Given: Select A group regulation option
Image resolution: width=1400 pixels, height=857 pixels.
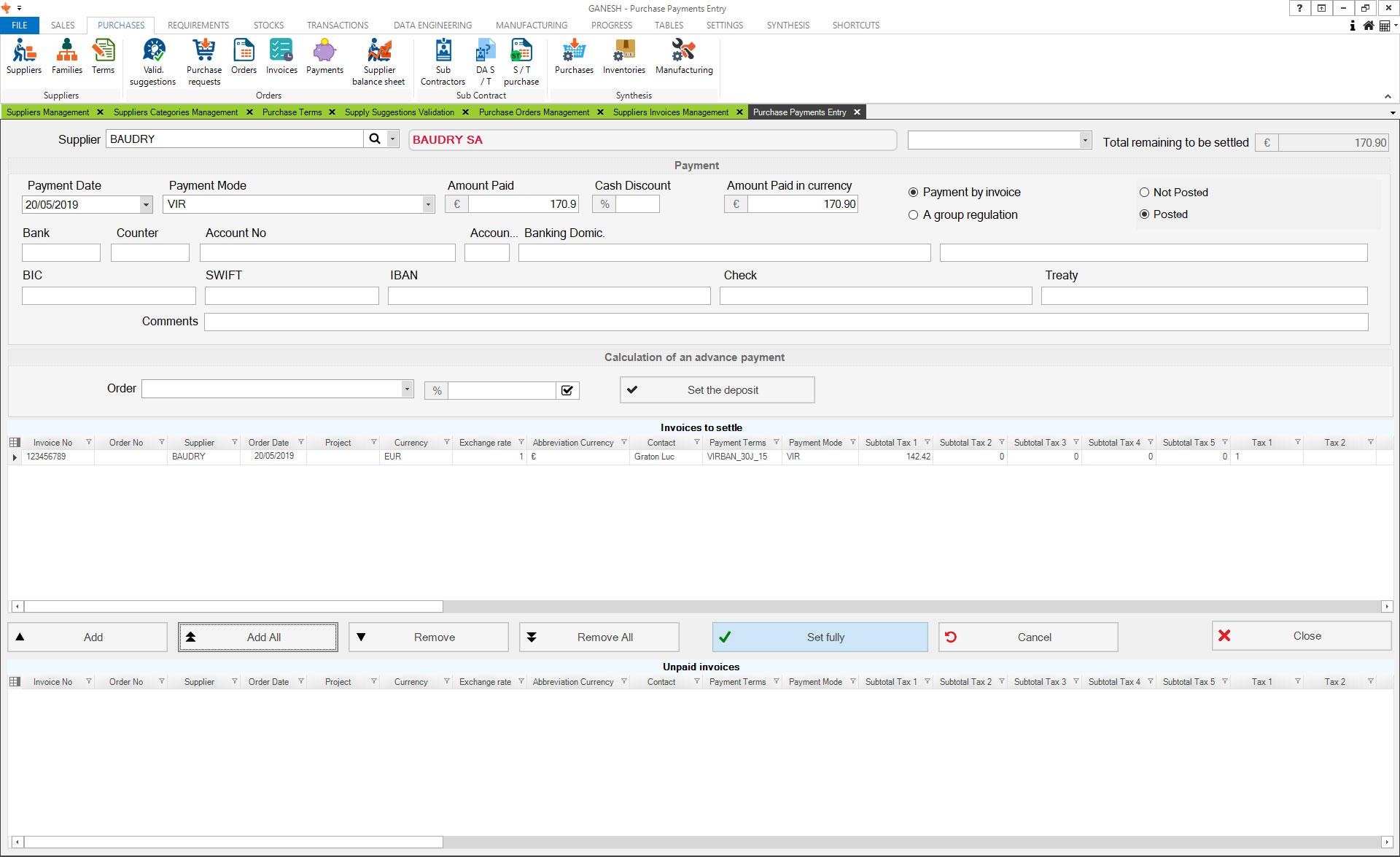Looking at the screenshot, I should 913,215.
